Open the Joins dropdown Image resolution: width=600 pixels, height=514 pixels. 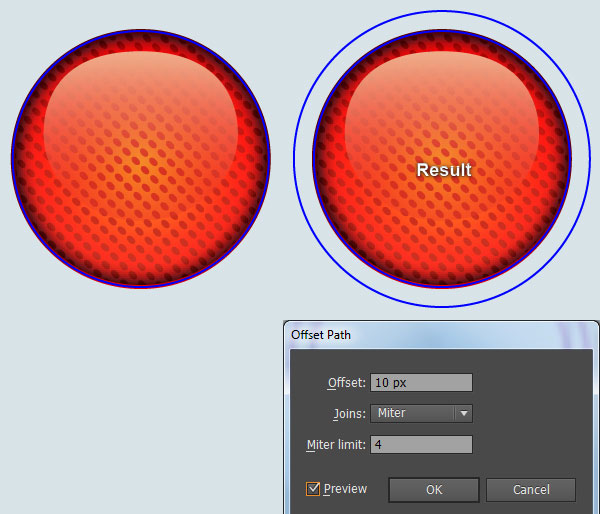421,413
